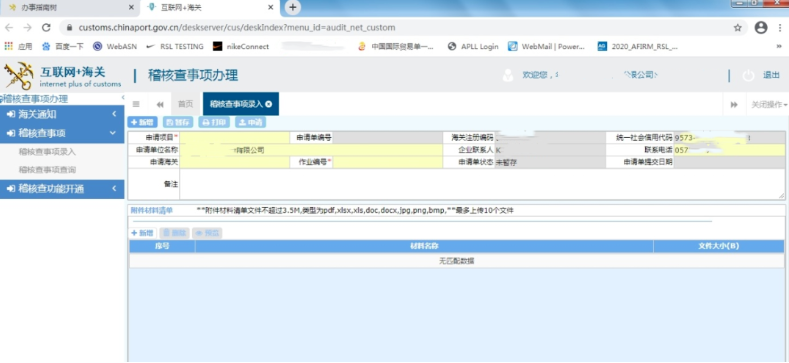Viewport: 789px width, 363px height.
Task: Click the address bar URL
Action: tap(236, 28)
